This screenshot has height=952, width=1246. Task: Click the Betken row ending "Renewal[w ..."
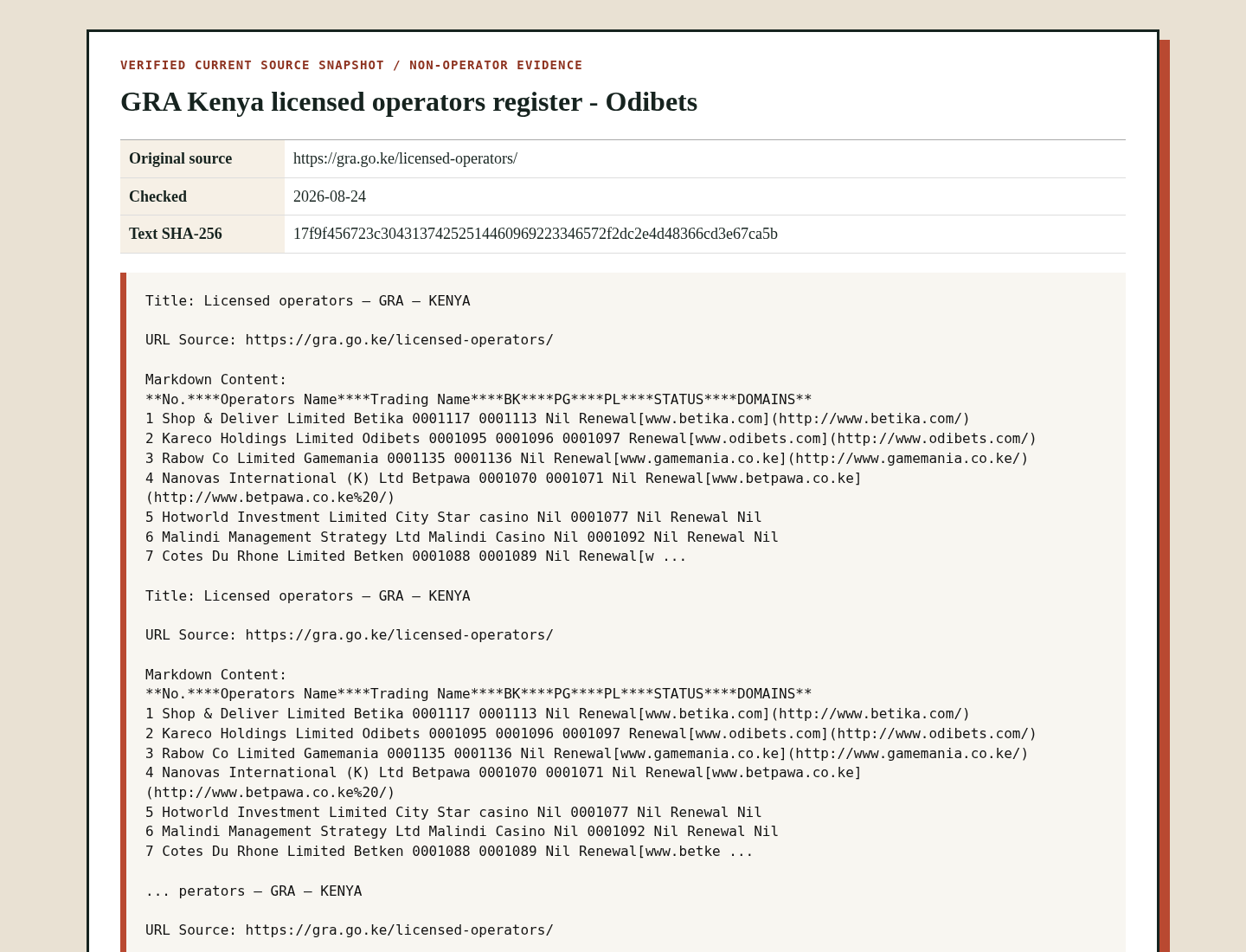416,556
